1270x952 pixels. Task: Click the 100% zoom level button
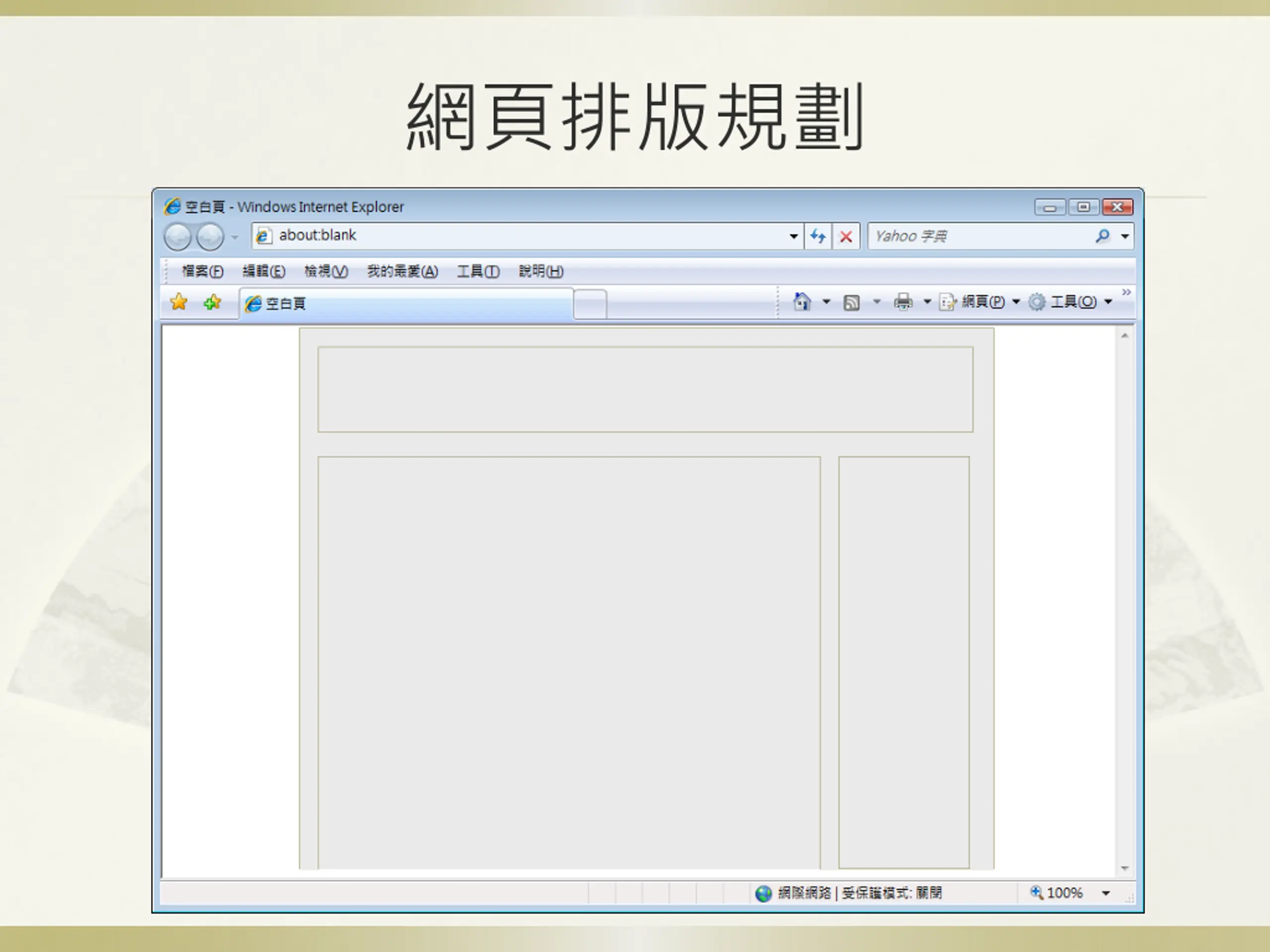[x=1056, y=893]
